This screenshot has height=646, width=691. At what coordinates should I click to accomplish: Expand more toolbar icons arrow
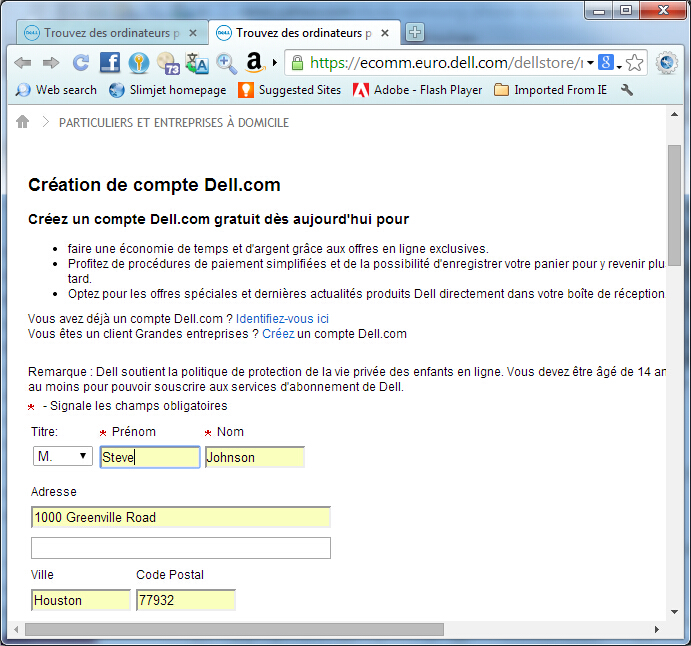(x=275, y=63)
